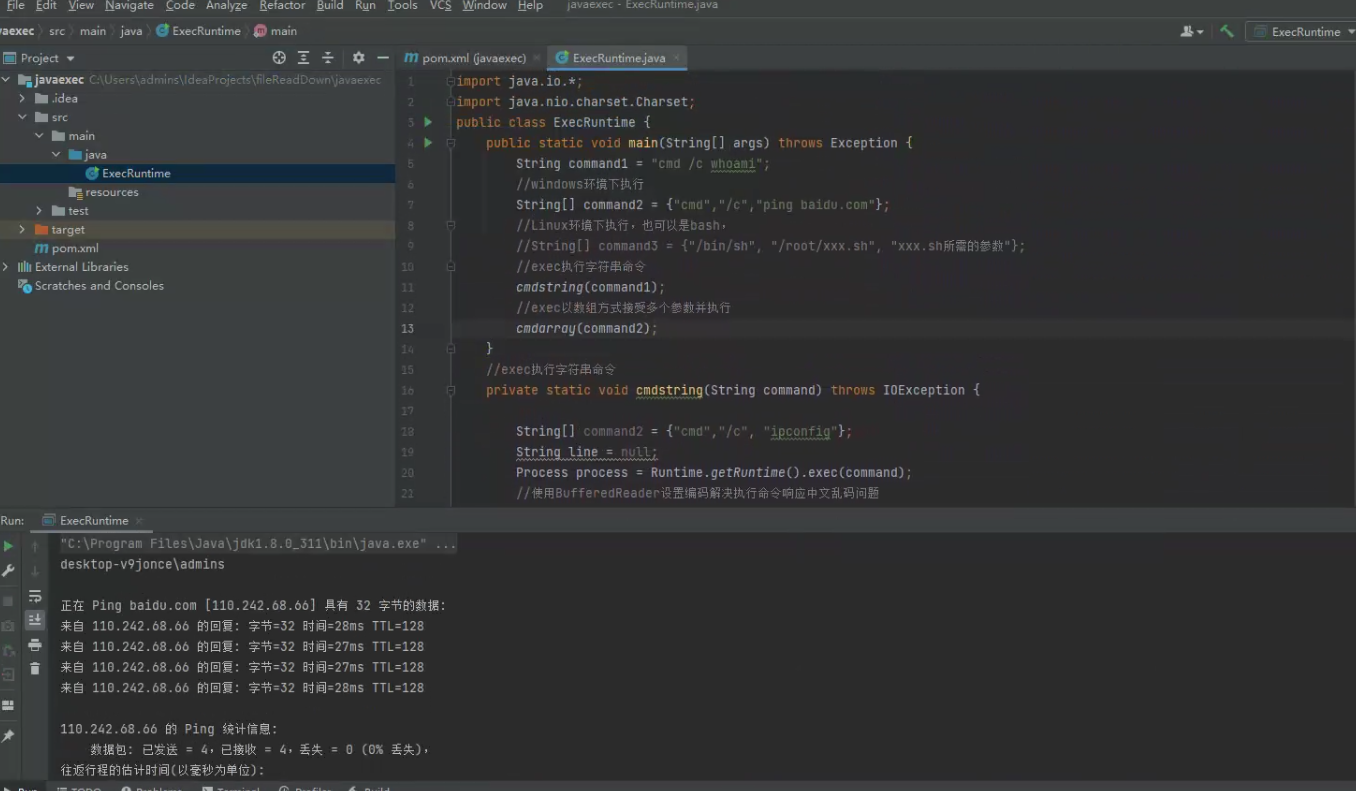Select pom.xml in the project tree
1356x791 pixels.
pos(66,248)
